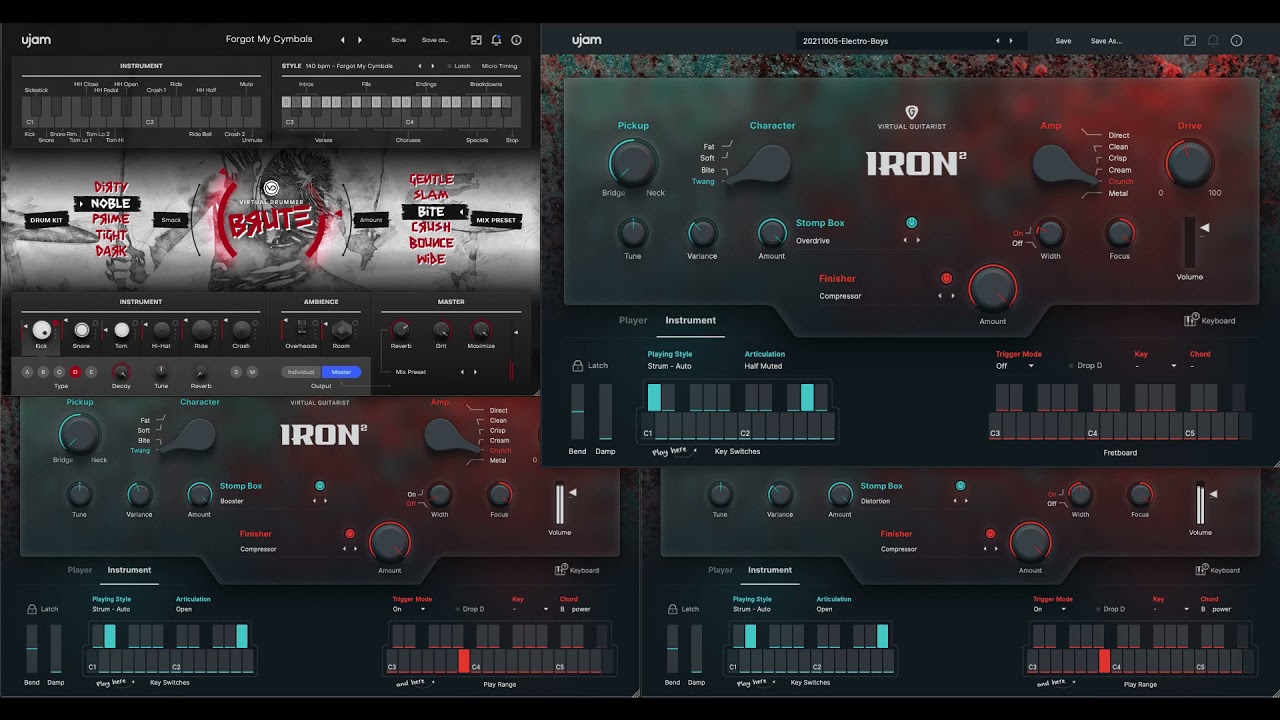Viewport: 1280px width, 720px height.
Task: Click the Latch lock icon in Electro-Boys window
Action: pyautogui.click(x=578, y=366)
